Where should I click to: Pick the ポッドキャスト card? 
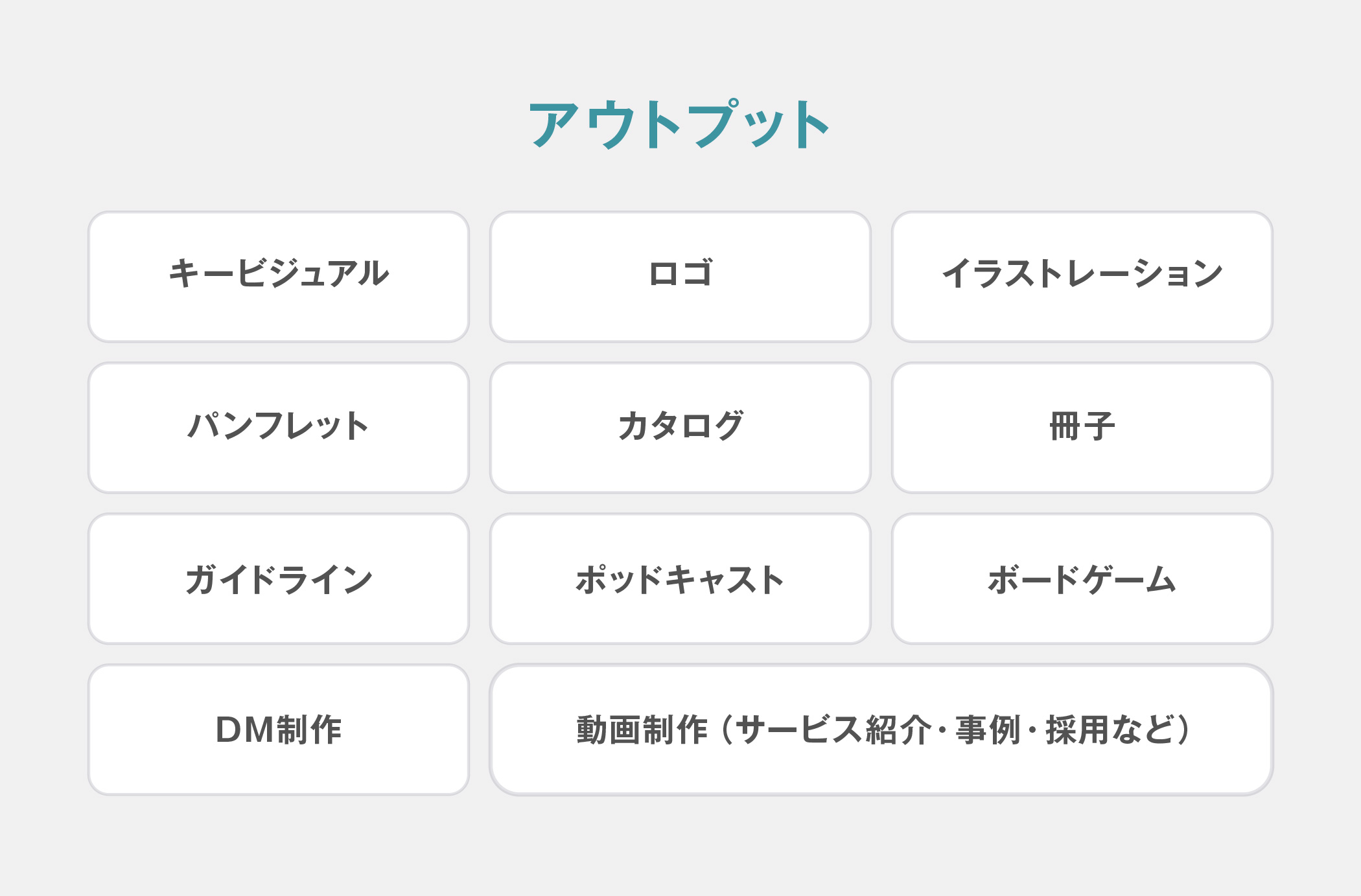point(680,579)
